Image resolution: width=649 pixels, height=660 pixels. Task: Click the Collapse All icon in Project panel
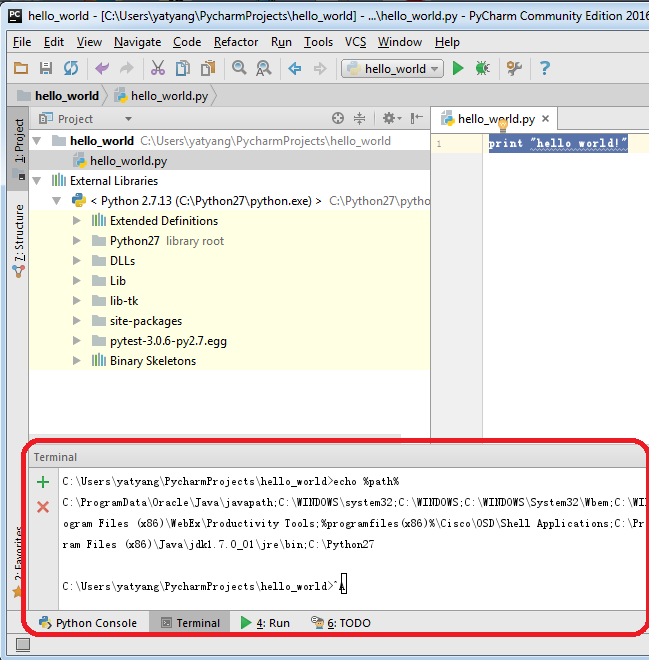pyautogui.click(x=359, y=118)
